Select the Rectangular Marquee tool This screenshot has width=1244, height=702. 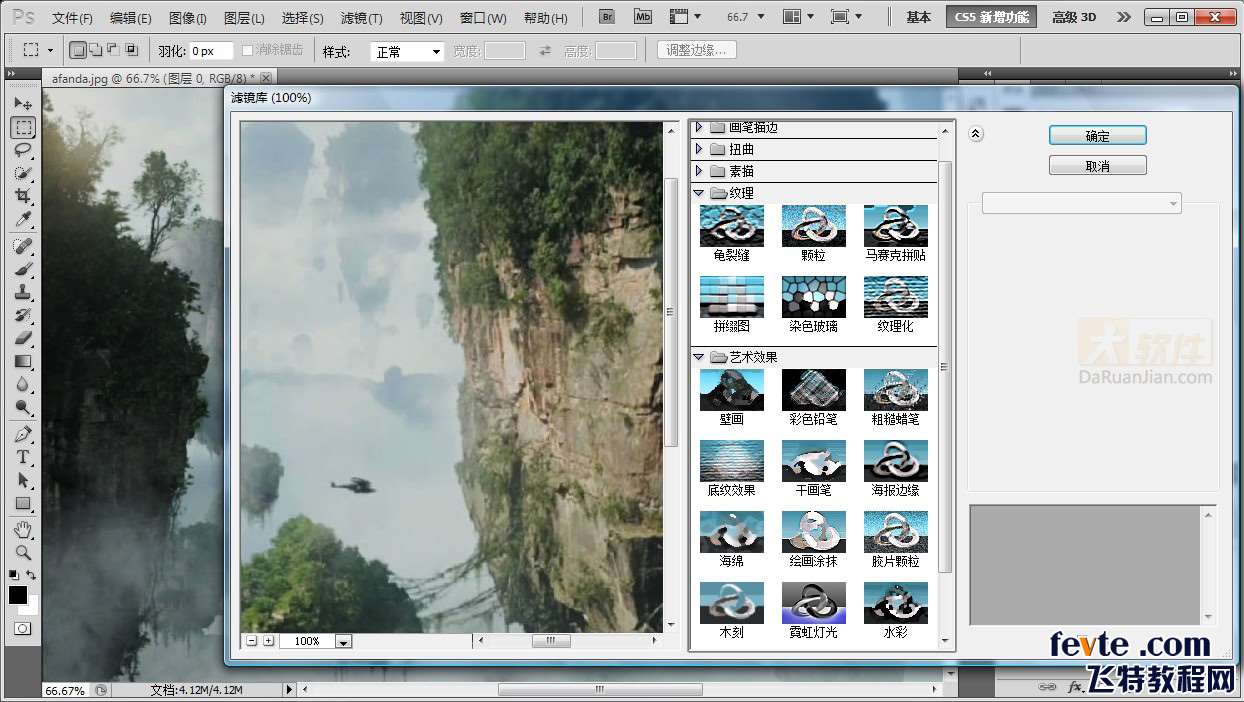23,128
